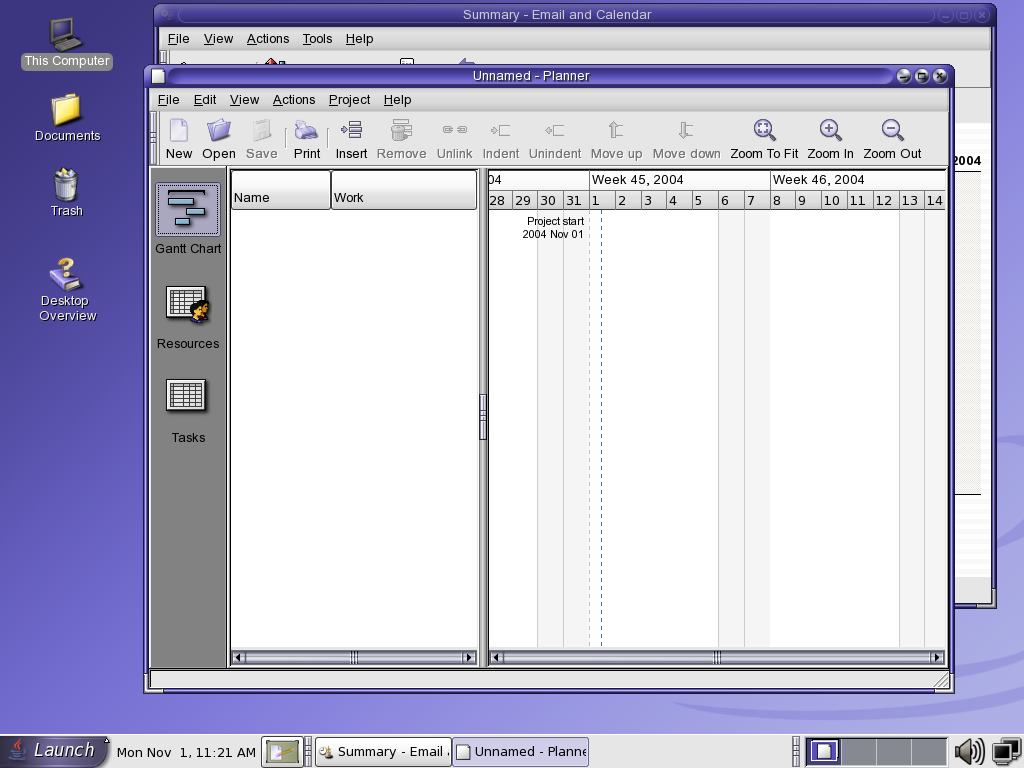The height and width of the screenshot is (768, 1024).
Task: Open the Documents folder on desktop
Action: click(x=67, y=109)
